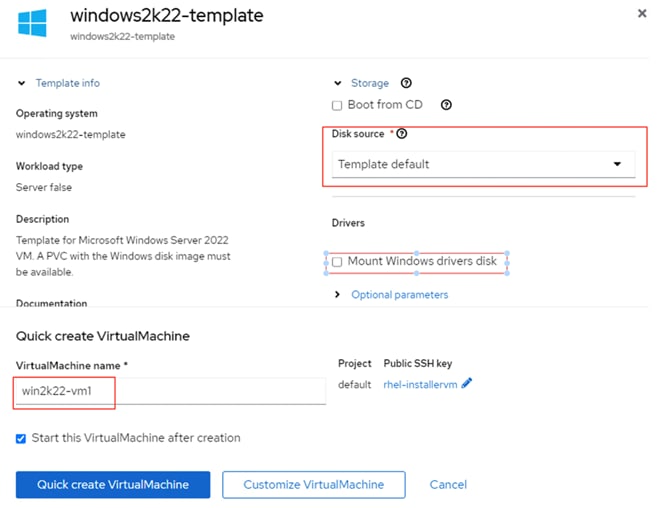Click the help icon next to Storage
Viewport: 672px width, 508px height.
[406, 84]
